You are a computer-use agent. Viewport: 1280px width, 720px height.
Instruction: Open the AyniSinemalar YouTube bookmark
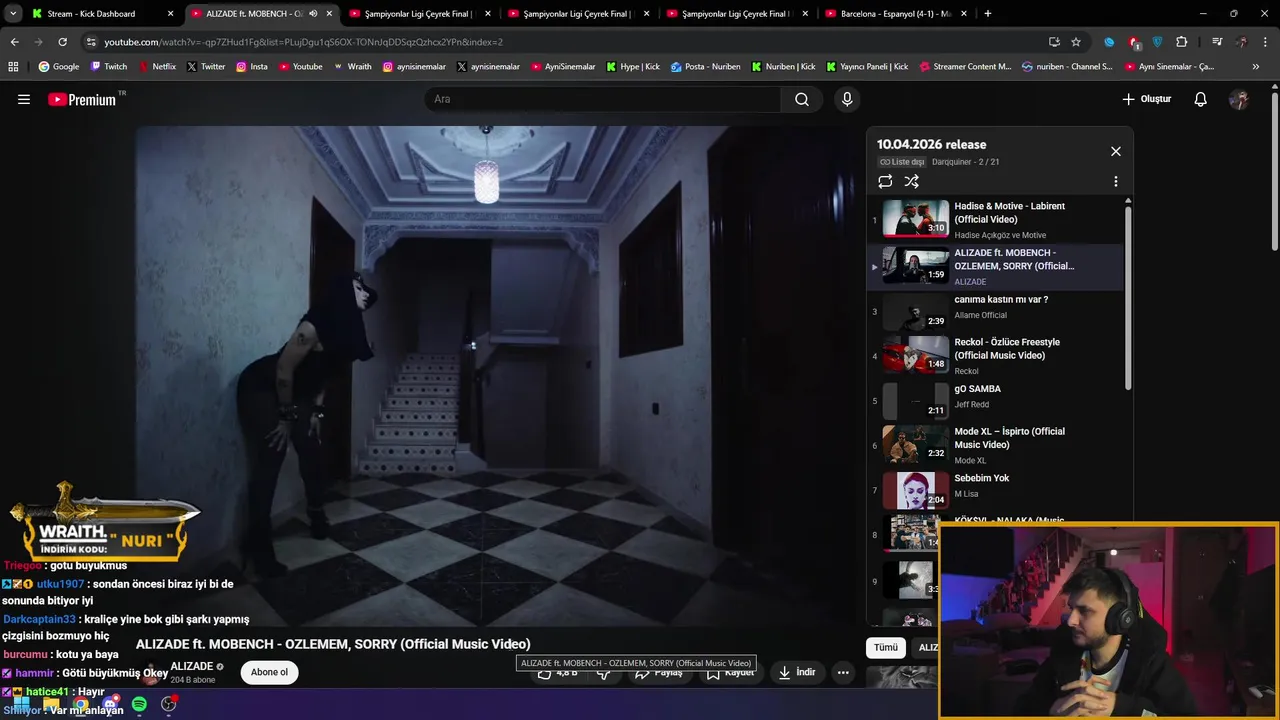pos(562,67)
